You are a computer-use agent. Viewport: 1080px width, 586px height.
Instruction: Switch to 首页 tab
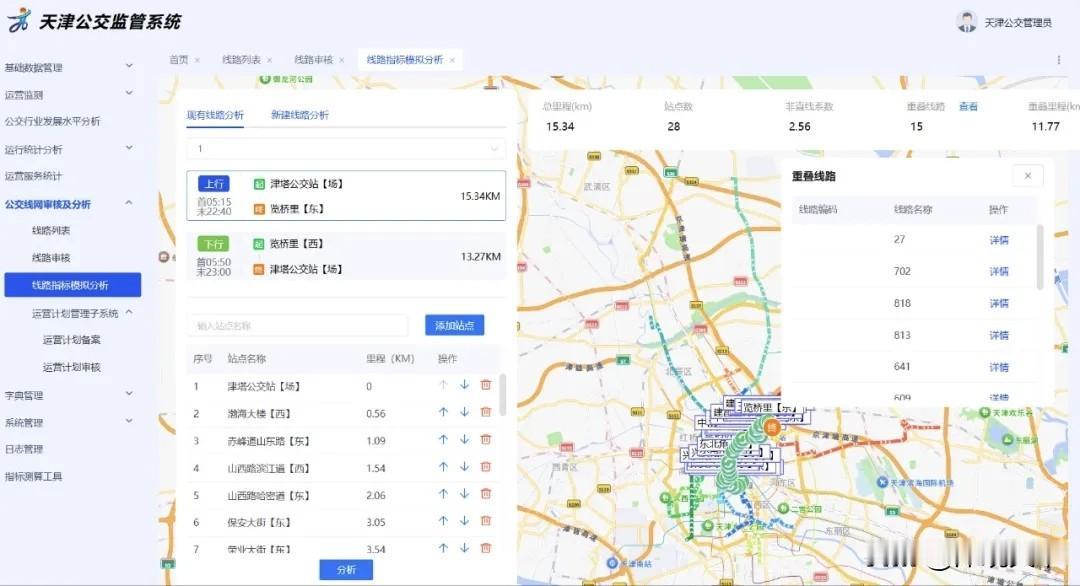tap(178, 60)
